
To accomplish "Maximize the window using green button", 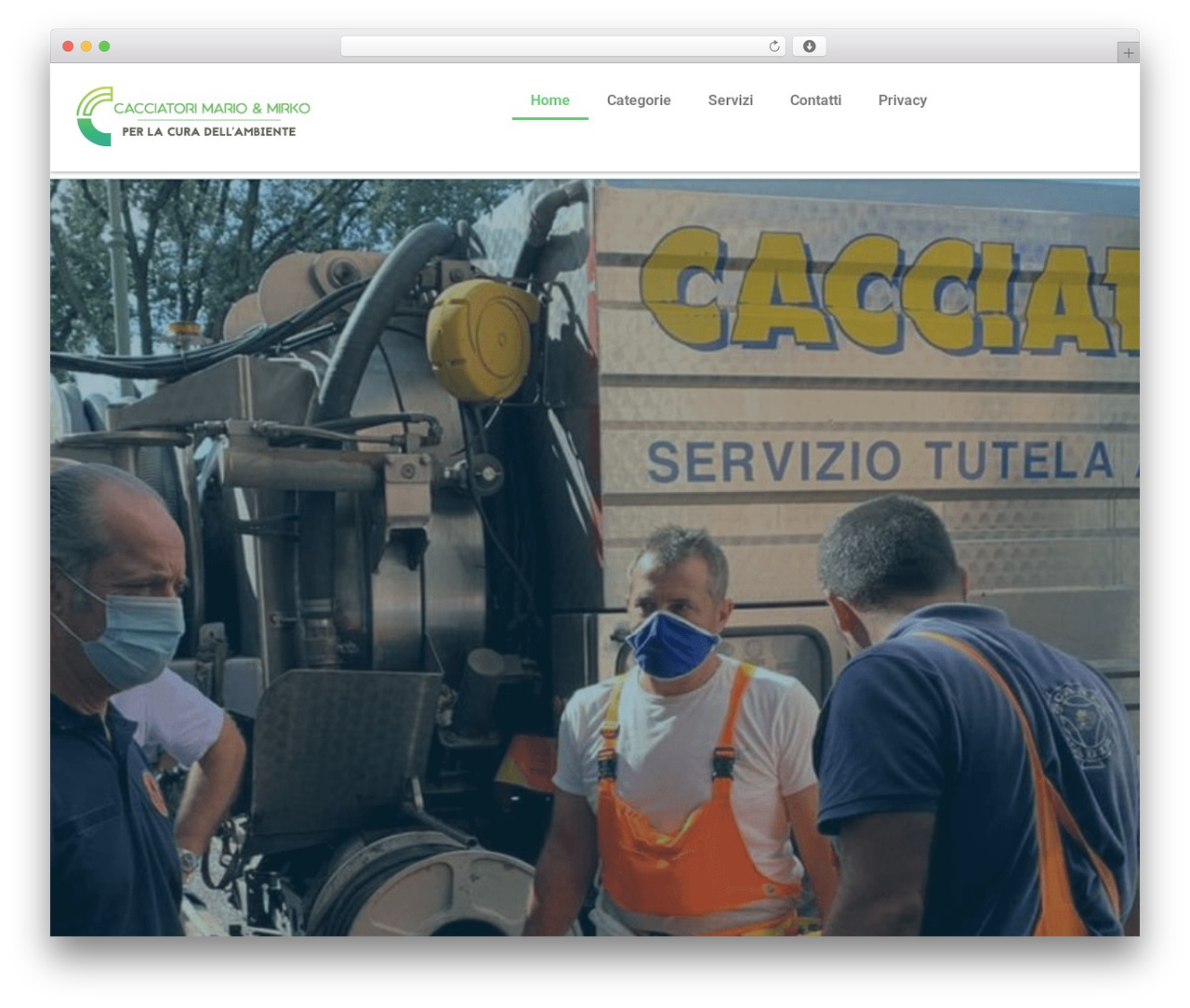I will (104, 46).
